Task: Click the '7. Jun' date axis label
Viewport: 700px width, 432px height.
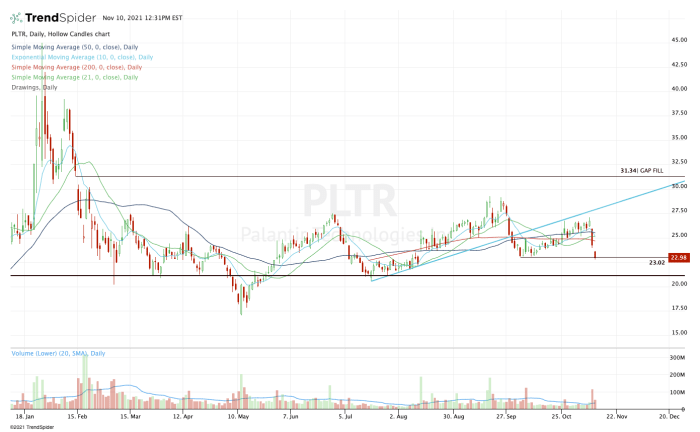Action: (291, 417)
